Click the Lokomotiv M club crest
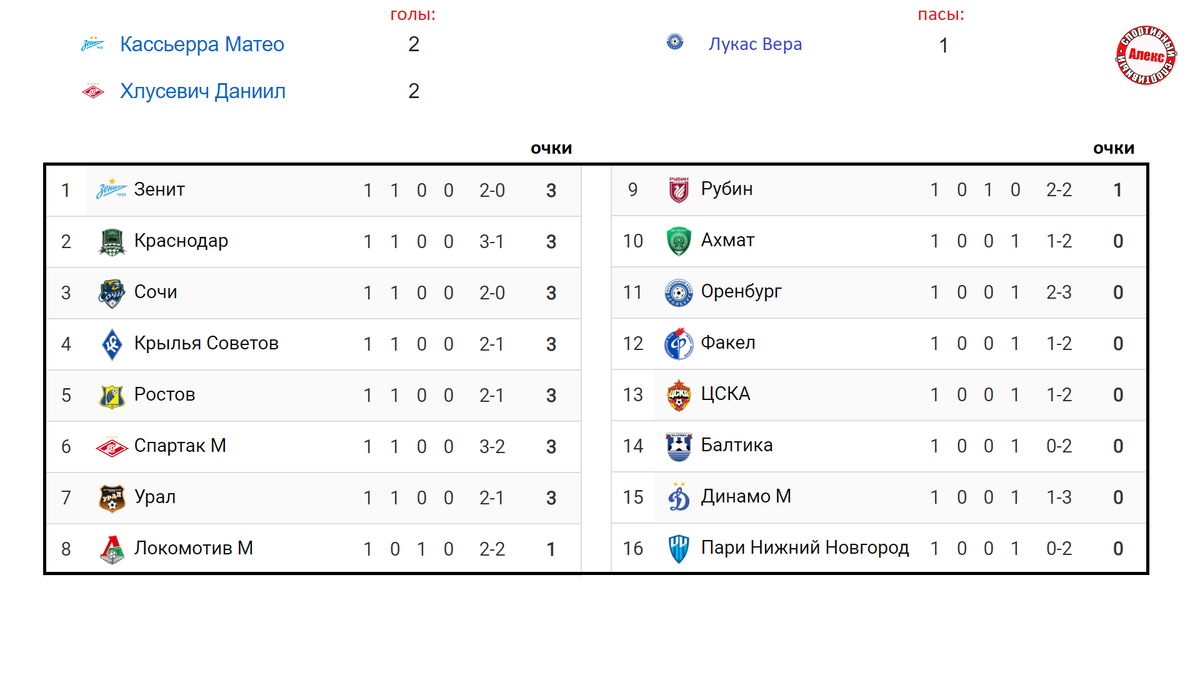1200x675 pixels. (112, 550)
